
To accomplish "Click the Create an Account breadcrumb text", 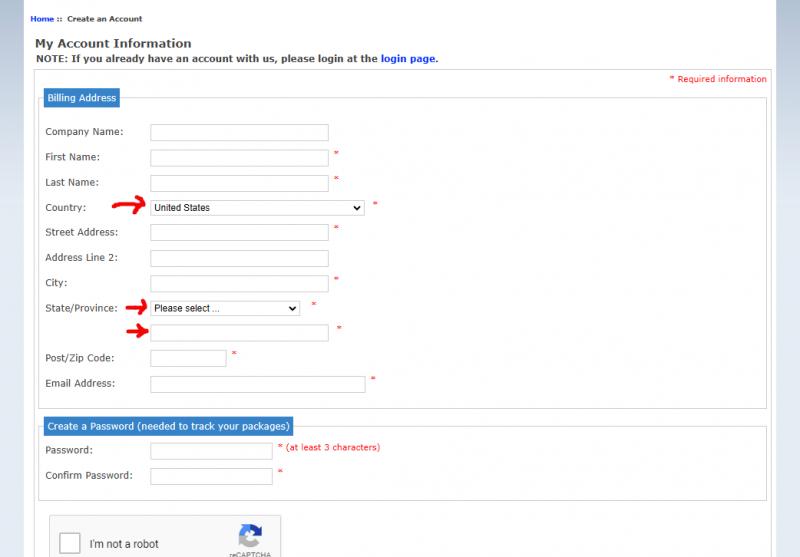I will point(105,19).
